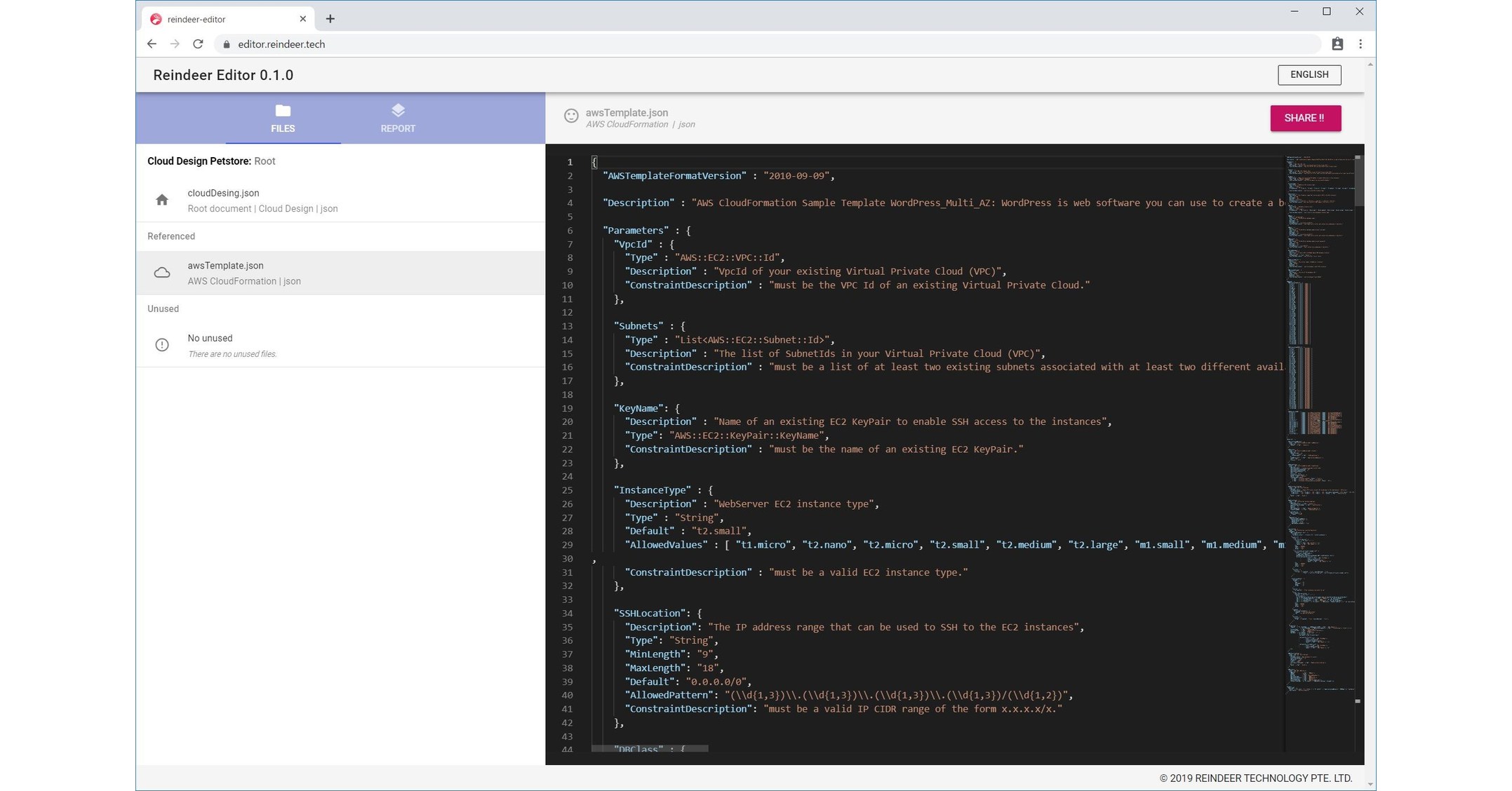Select the FILES tab

(x=283, y=128)
